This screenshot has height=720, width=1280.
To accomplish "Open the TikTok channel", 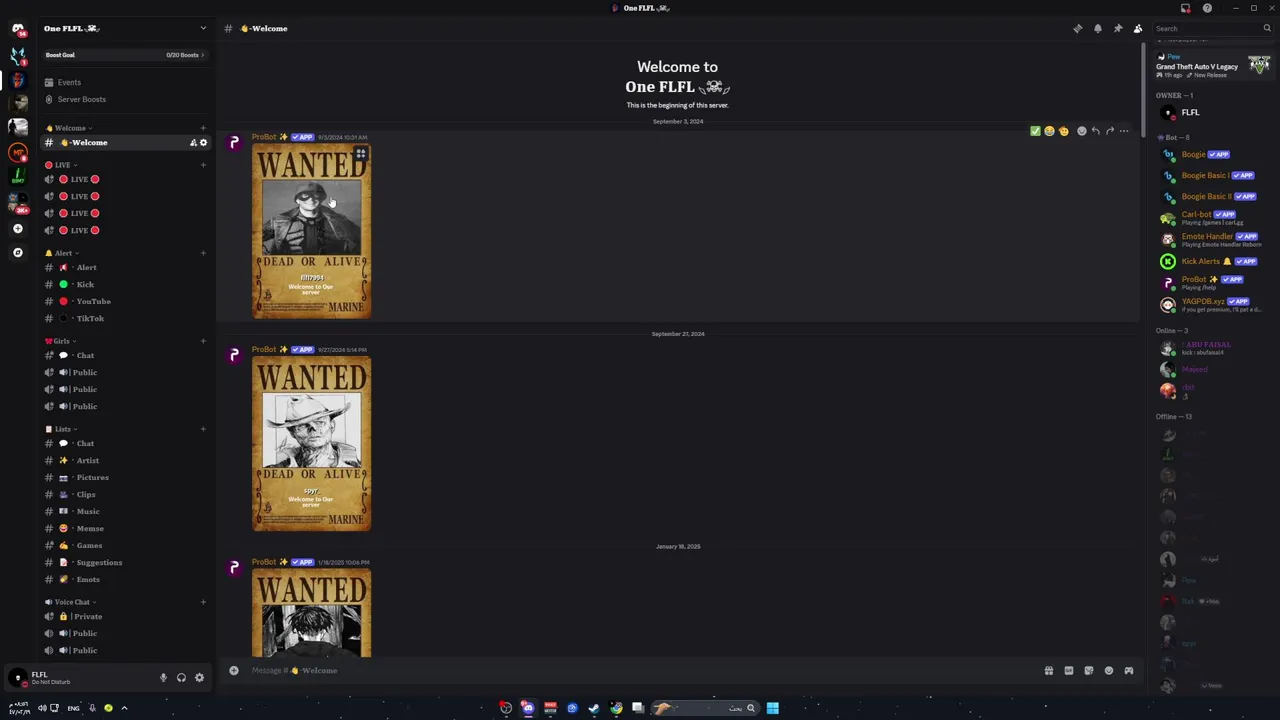I will [125, 318].
